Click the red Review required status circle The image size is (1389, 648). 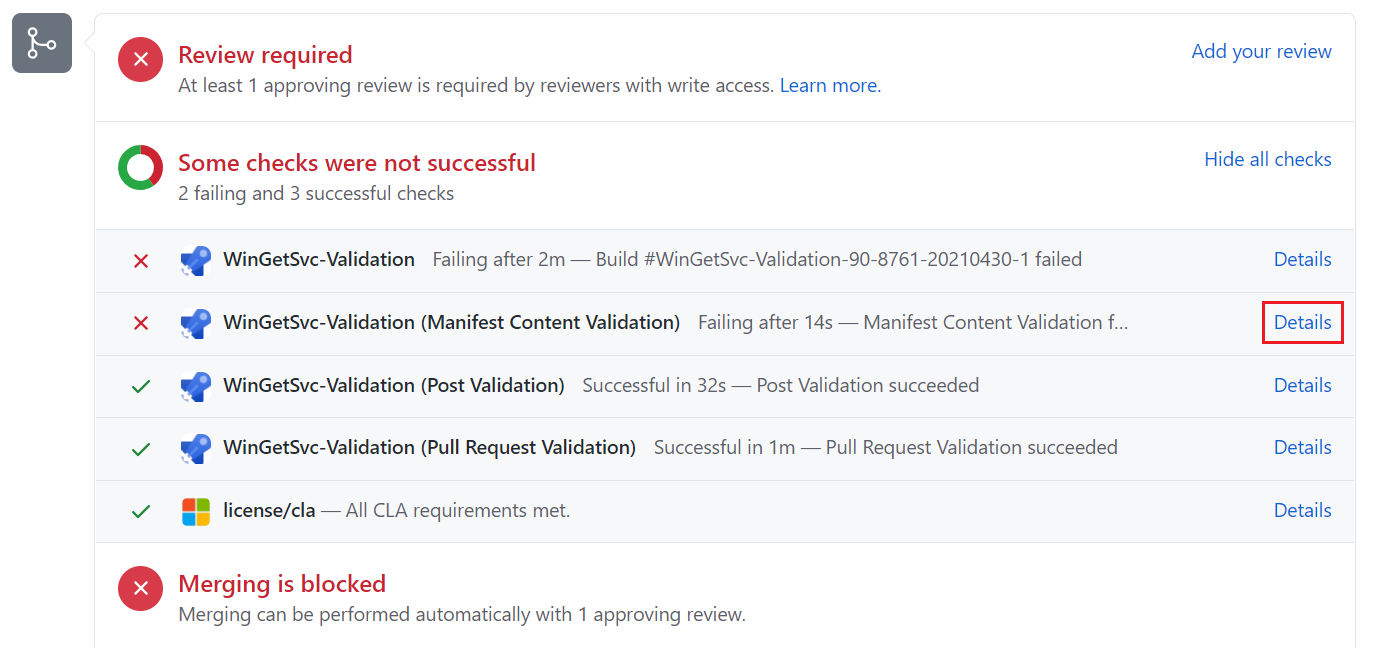[x=140, y=59]
